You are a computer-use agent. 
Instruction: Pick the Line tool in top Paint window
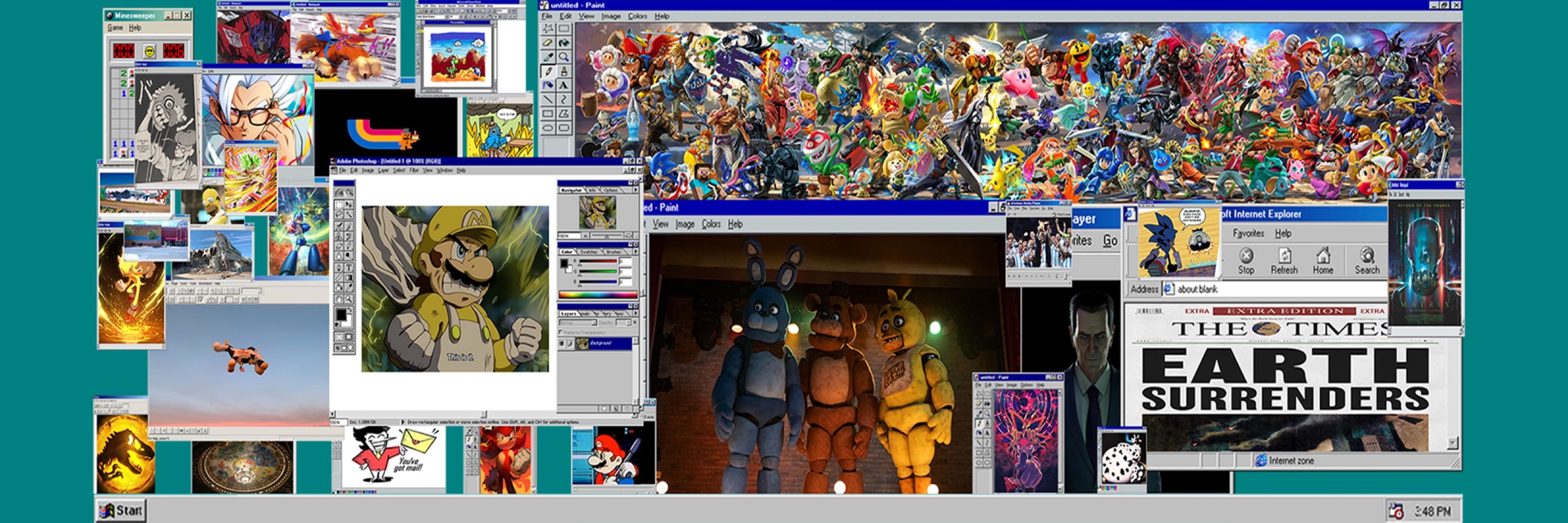(x=548, y=99)
